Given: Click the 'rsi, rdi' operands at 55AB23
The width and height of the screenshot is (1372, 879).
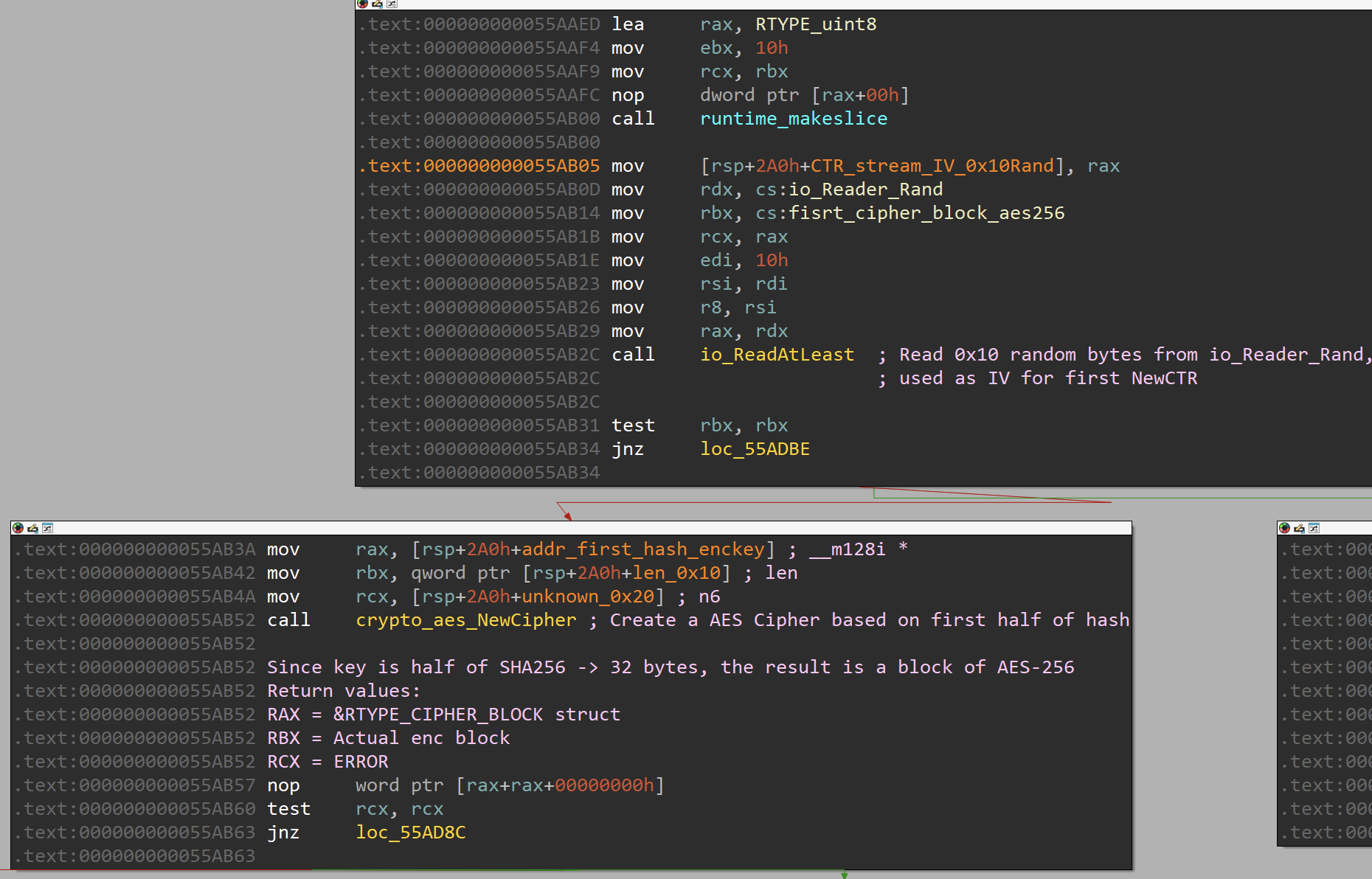Looking at the screenshot, I should click(x=744, y=284).
